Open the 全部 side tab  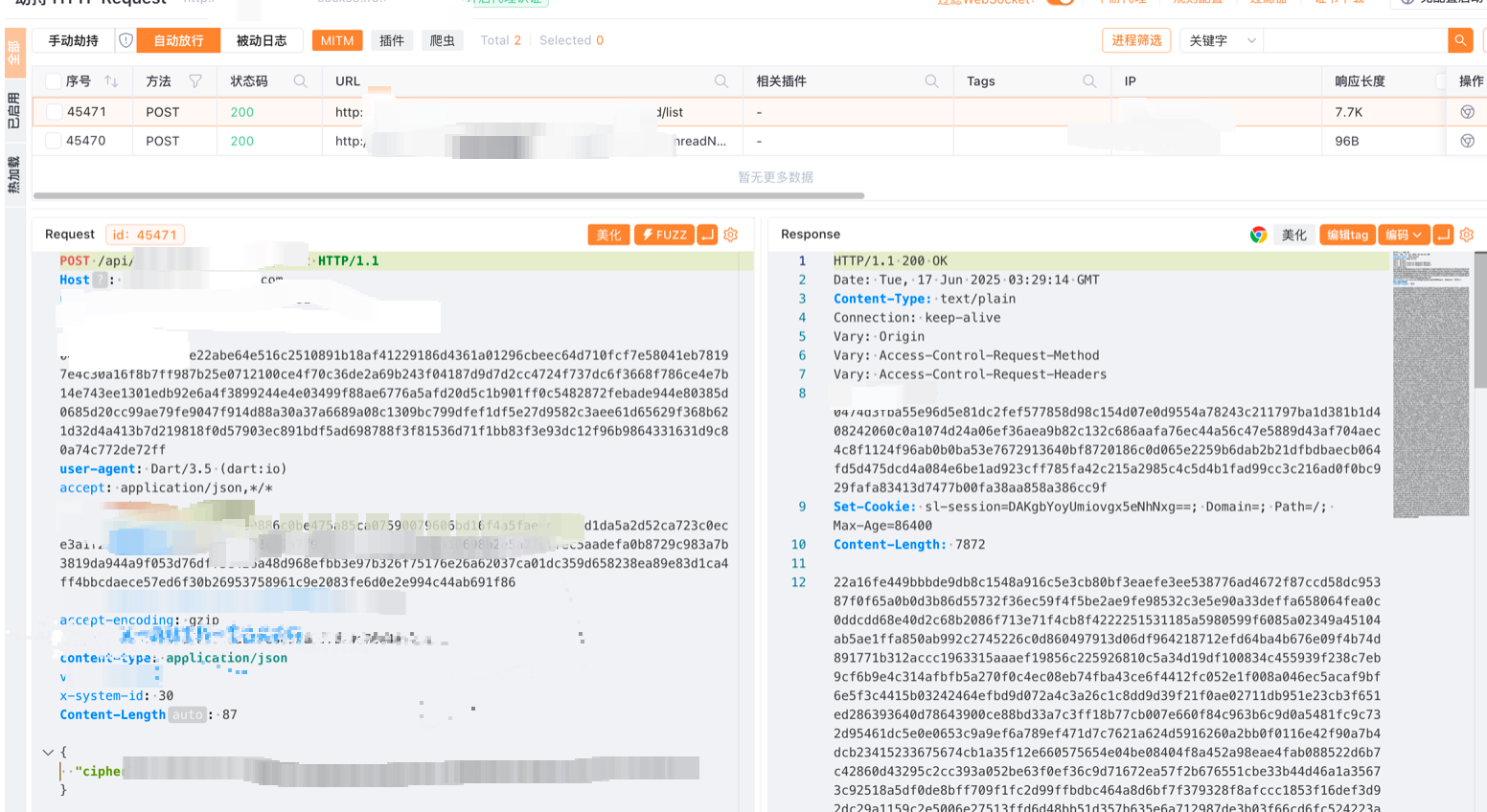pyautogui.click(x=14, y=53)
